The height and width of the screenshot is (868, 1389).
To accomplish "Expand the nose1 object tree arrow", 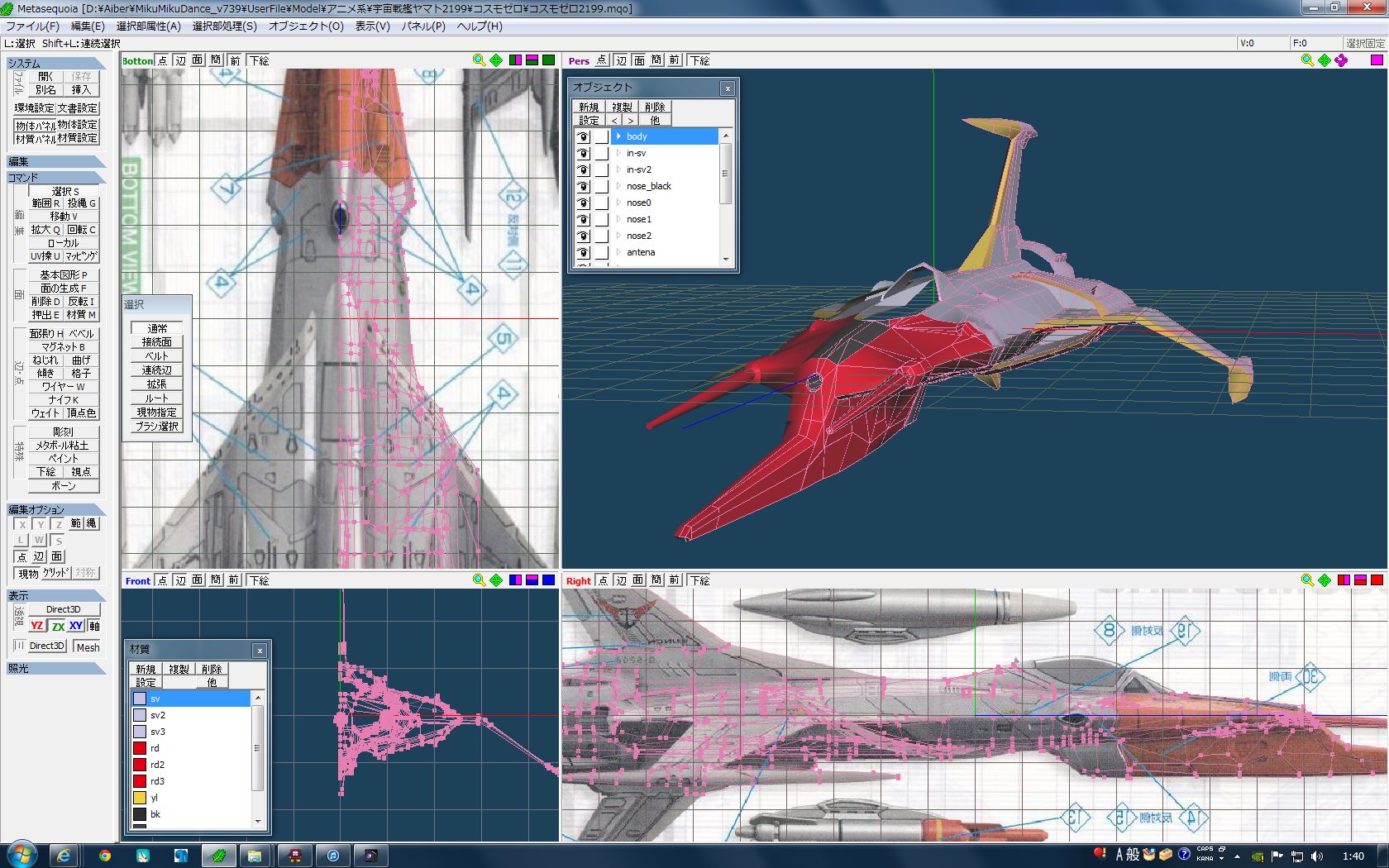I will click(x=618, y=219).
